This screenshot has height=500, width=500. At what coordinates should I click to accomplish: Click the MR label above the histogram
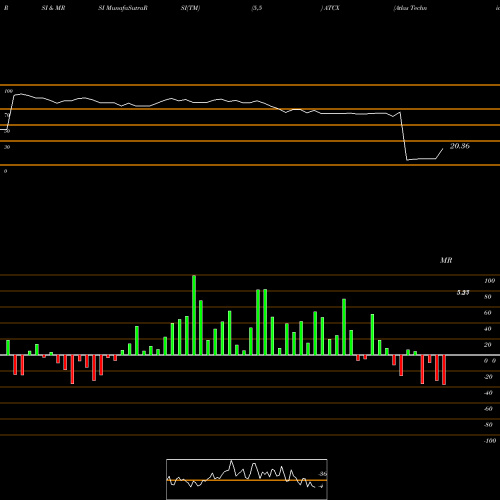[446, 260]
